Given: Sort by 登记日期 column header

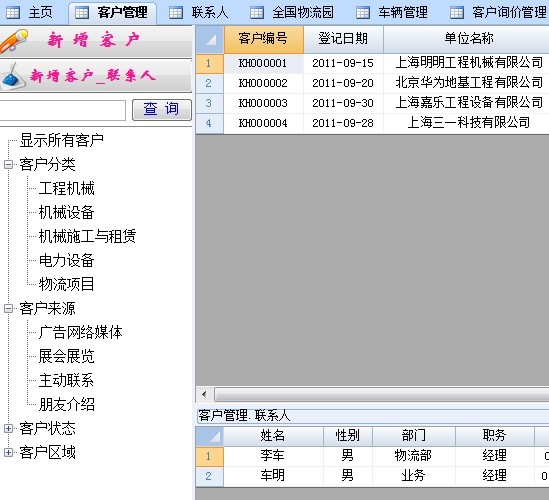Looking at the screenshot, I should coord(343,39).
